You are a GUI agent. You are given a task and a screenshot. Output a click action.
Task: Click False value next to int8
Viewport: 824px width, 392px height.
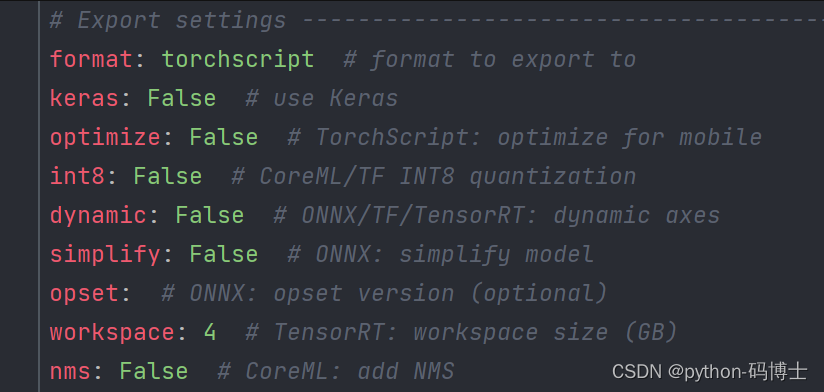[168, 176]
